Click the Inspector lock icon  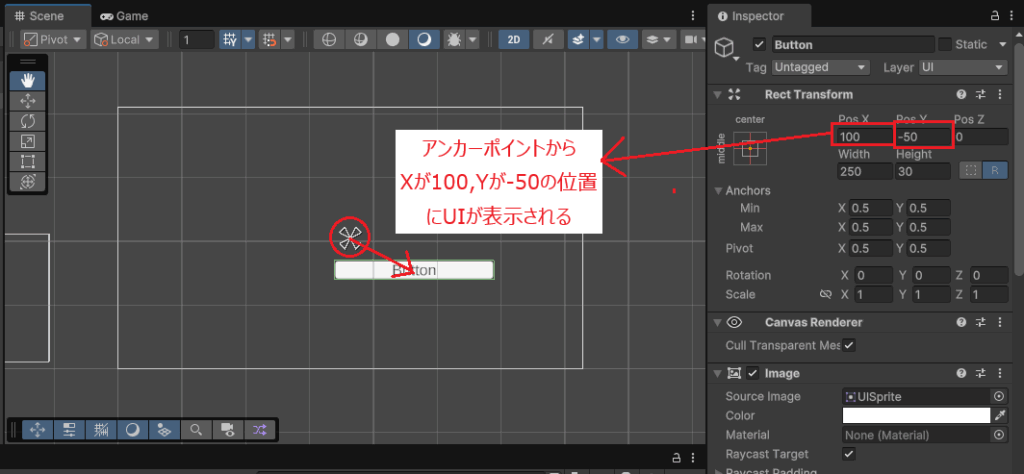pos(995,16)
